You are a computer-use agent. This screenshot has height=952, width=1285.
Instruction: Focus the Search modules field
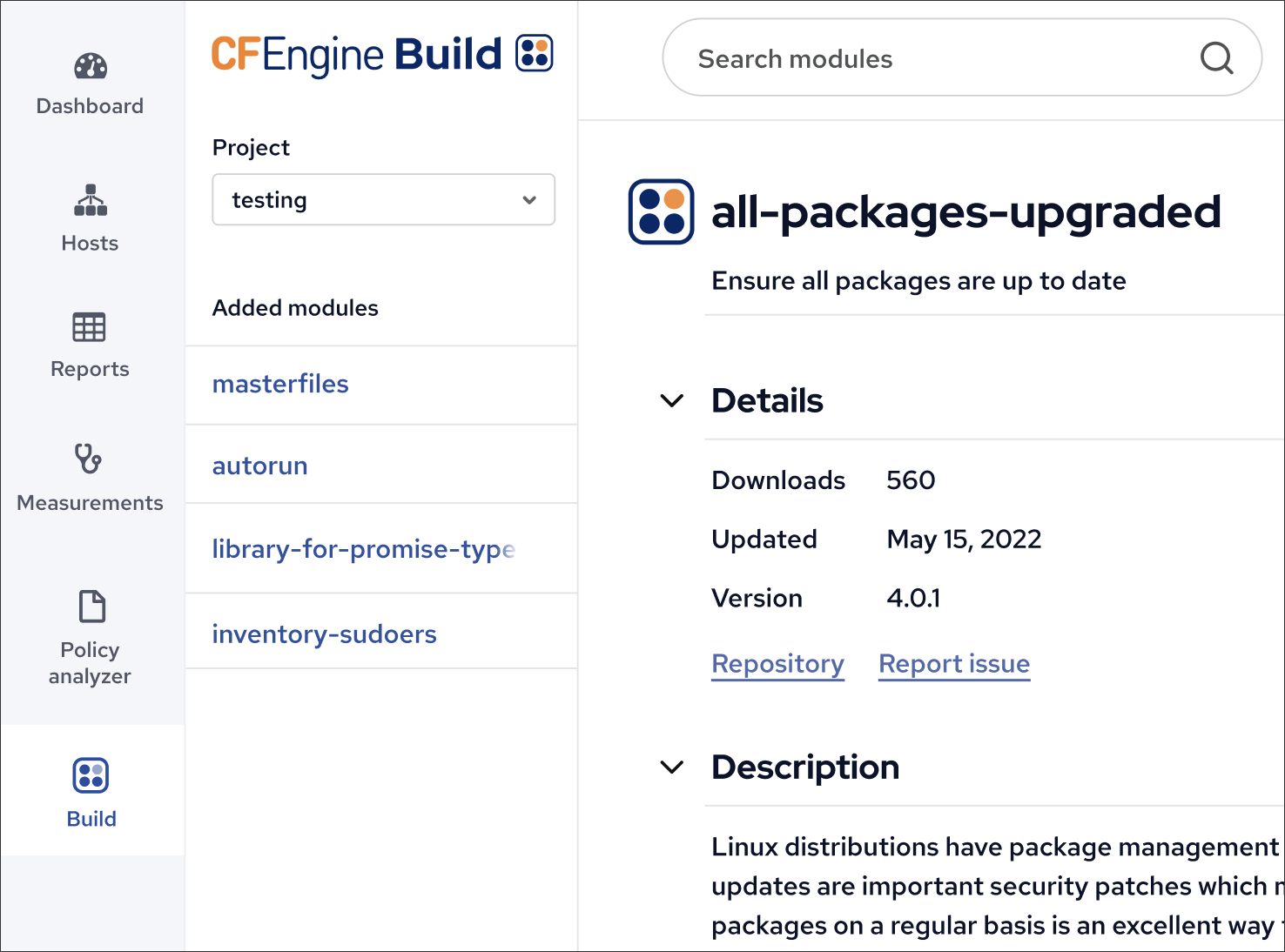pos(962,58)
